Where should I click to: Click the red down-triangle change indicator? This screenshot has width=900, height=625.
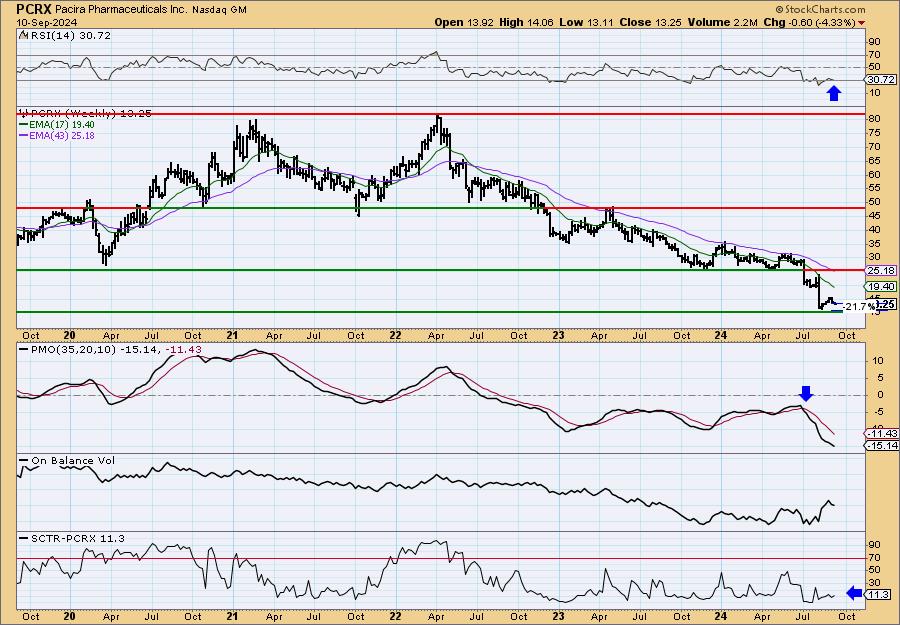pos(862,23)
